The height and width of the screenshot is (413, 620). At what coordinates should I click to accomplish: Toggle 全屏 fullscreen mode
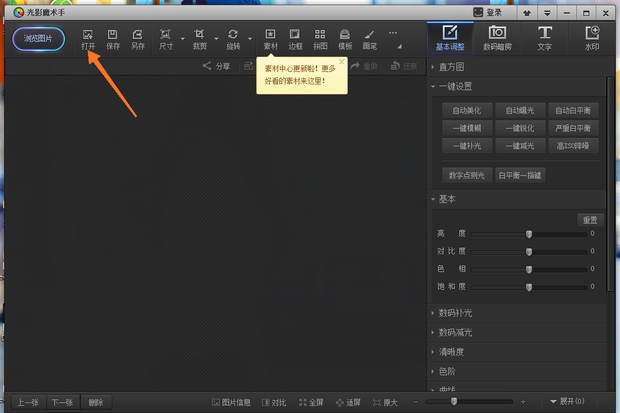(x=311, y=402)
